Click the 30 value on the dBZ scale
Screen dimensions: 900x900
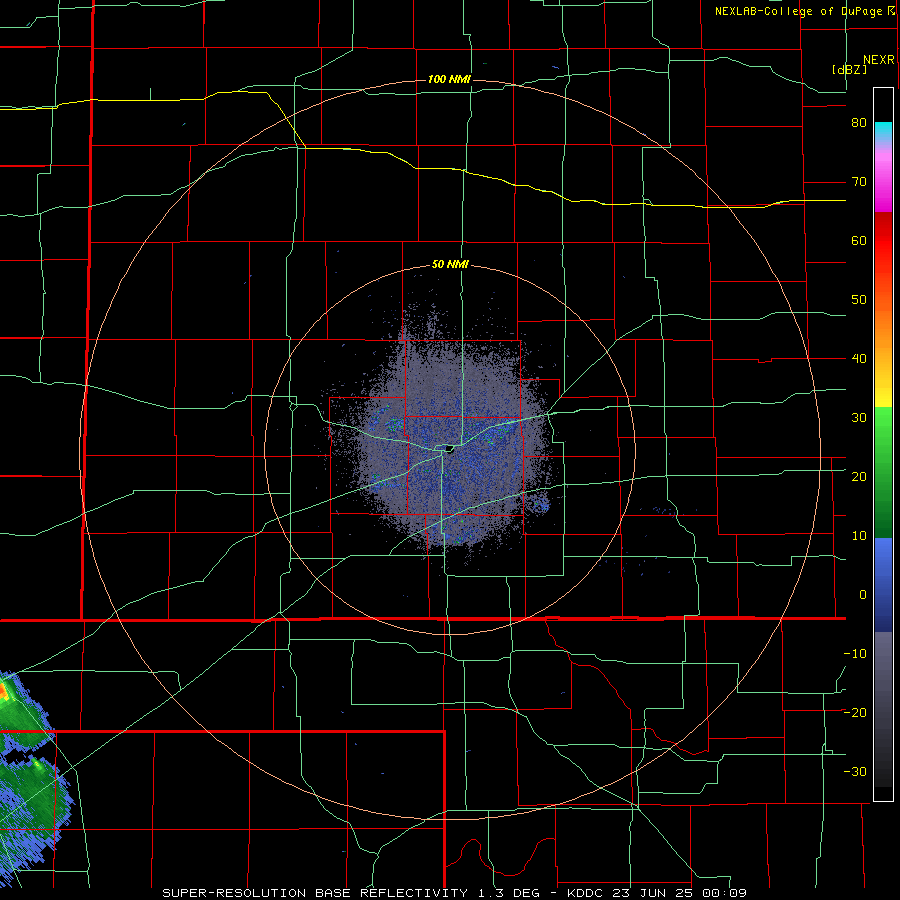859,418
